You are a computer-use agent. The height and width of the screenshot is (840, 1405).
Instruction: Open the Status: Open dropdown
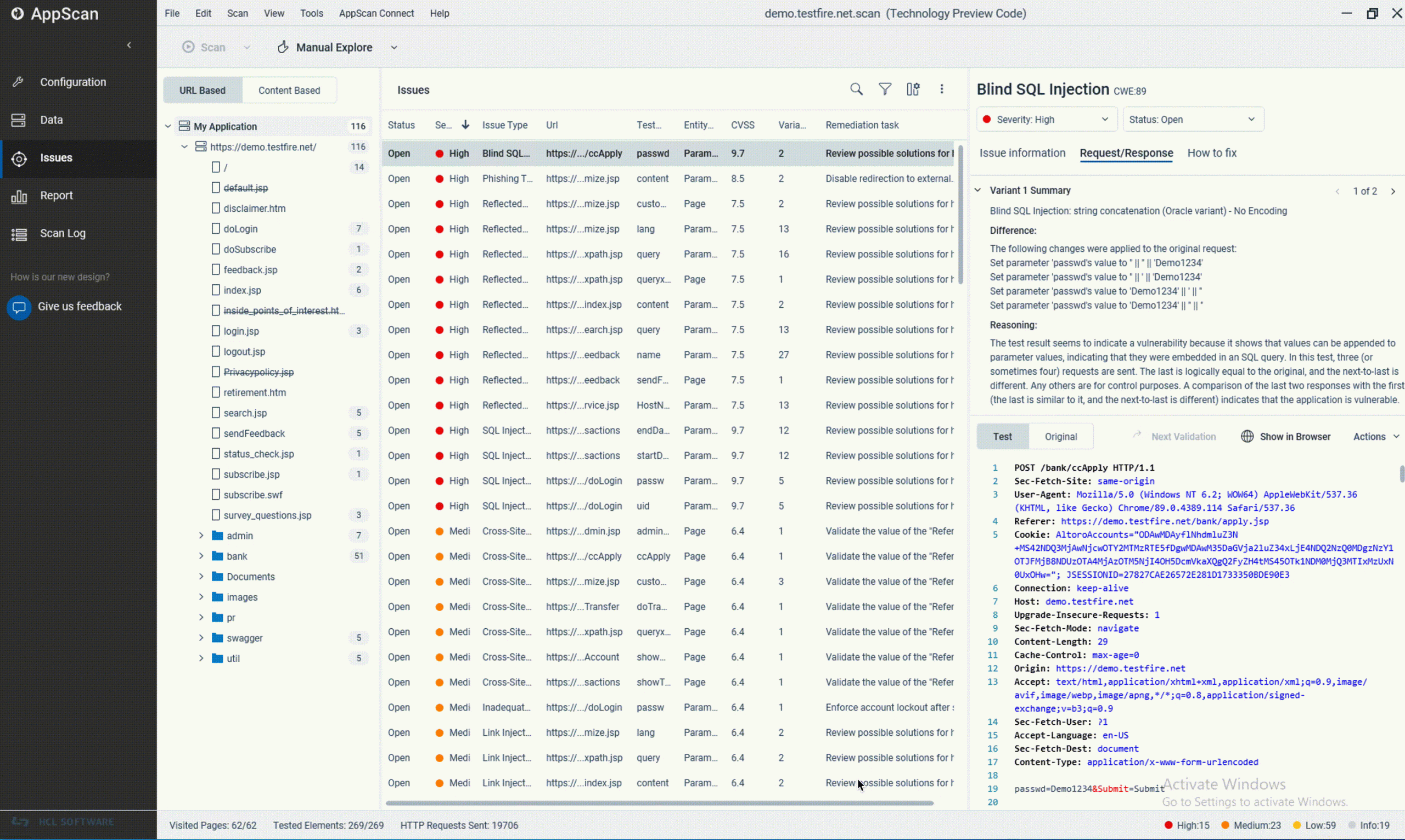click(x=1192, y=120)
